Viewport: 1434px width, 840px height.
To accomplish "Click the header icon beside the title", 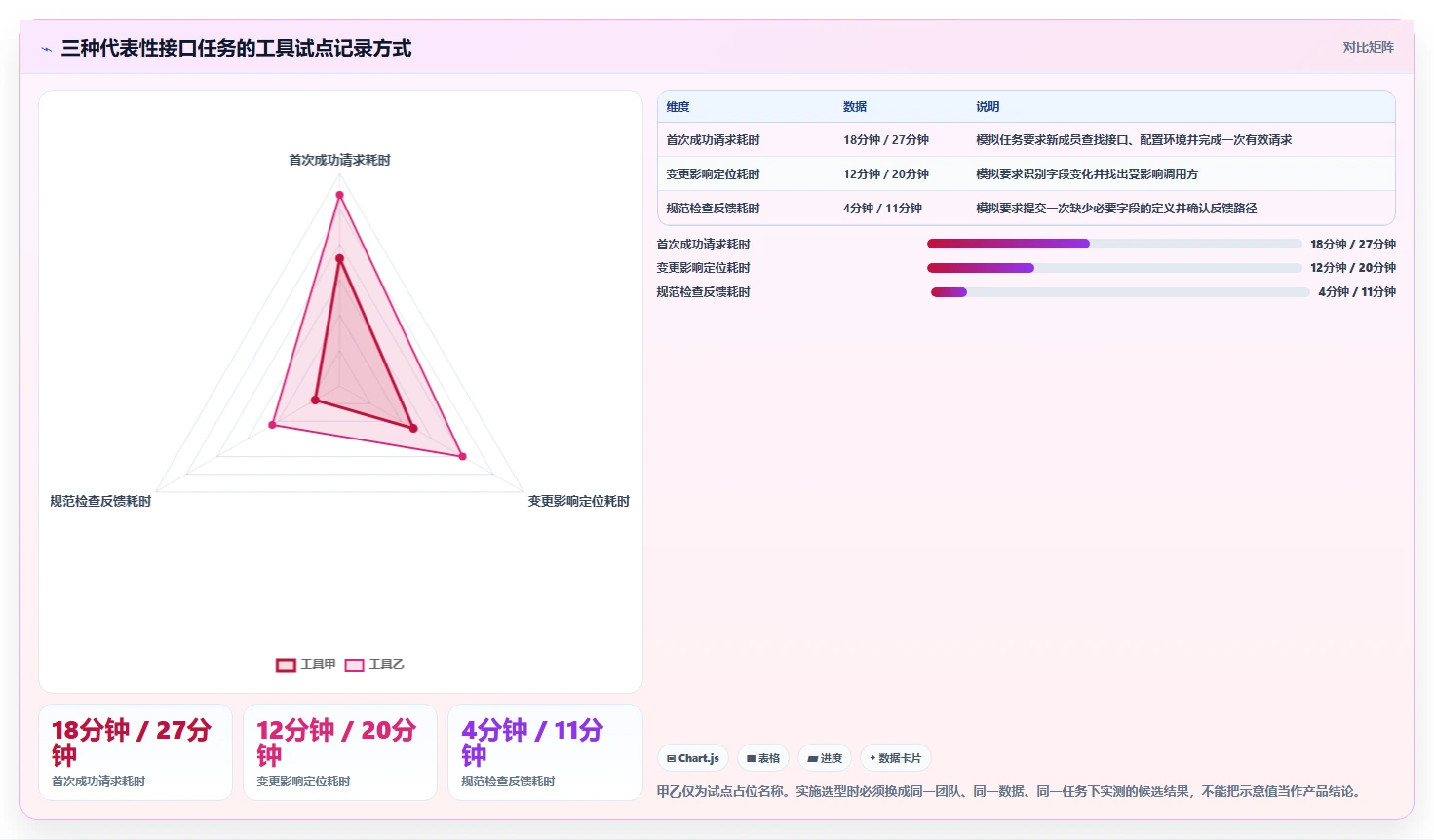I will pyautogui.click(x=46, y=49).
